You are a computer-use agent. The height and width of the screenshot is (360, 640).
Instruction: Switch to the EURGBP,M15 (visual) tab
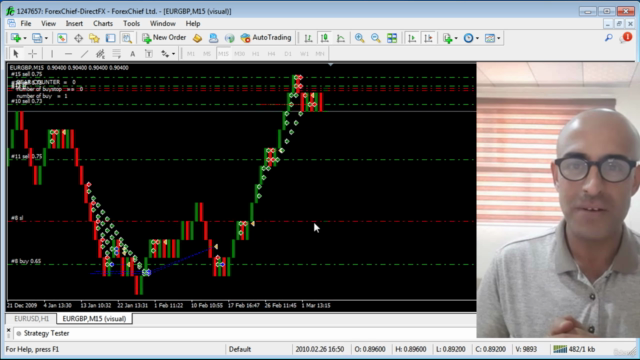[94, 319]
